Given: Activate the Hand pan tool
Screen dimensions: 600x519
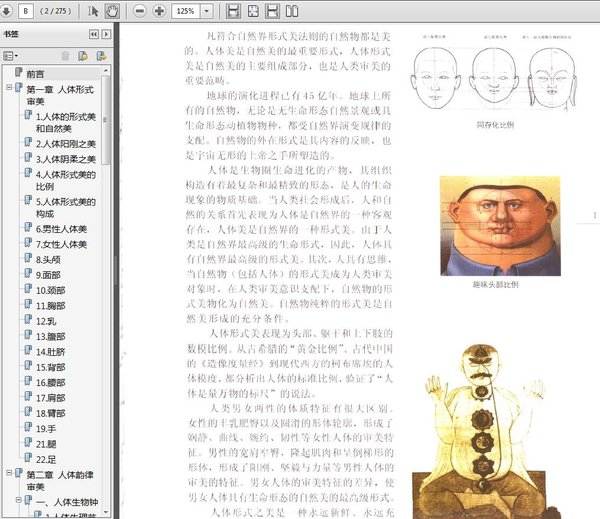Looking at the screenshot, I should [x=112, y=11].
